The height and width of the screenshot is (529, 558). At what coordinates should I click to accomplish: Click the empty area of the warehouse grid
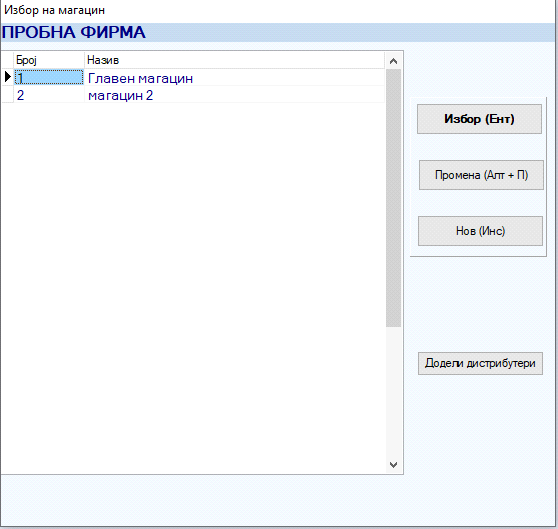193,285
